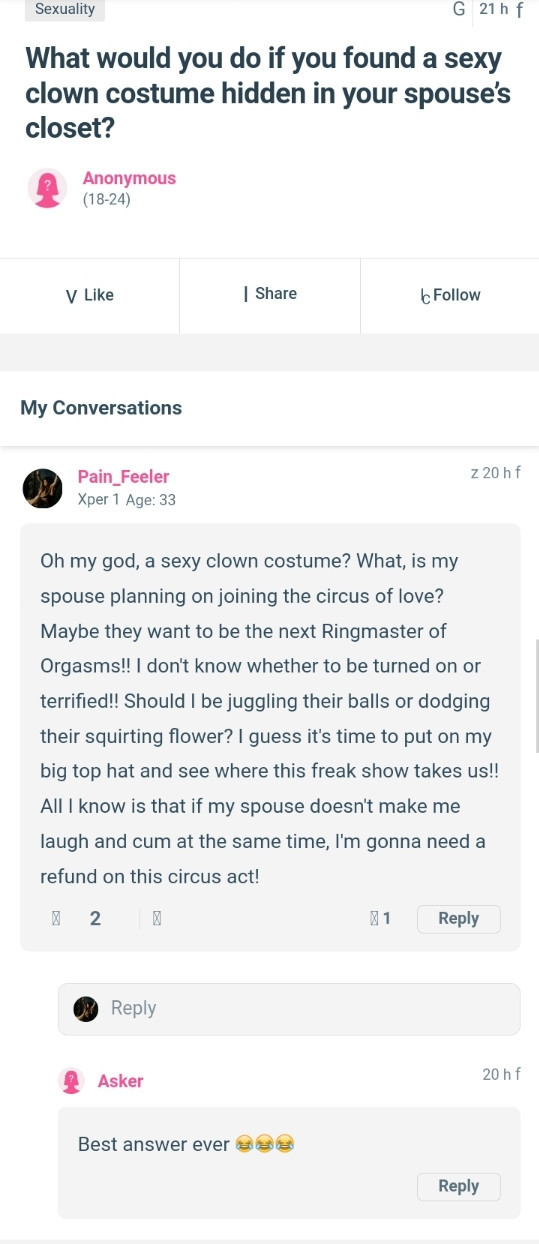Reply to Pain_Feeler's circus answer

point(458,918)
